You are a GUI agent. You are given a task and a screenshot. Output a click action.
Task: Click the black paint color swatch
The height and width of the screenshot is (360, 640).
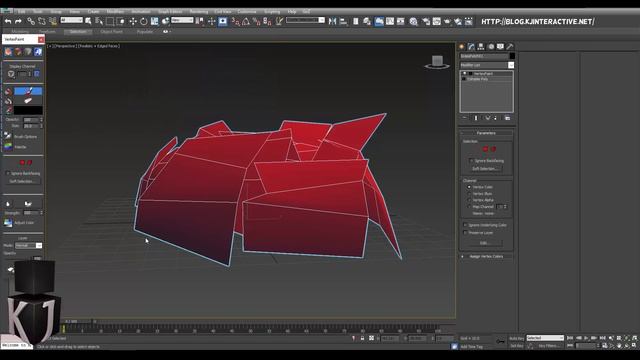[x=28, y=110]
